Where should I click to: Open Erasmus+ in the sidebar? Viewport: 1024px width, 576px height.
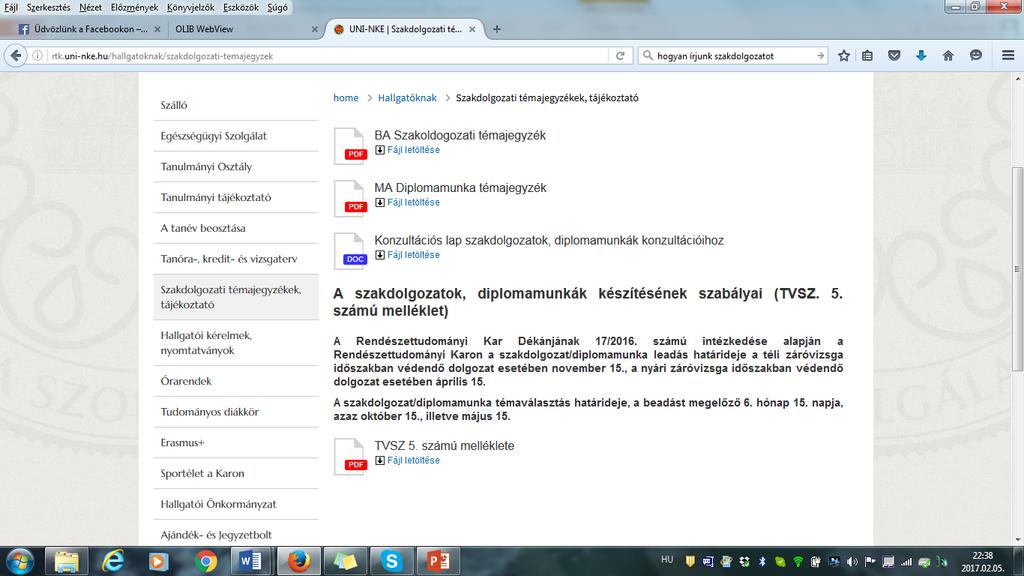click(x=236, y=442)
